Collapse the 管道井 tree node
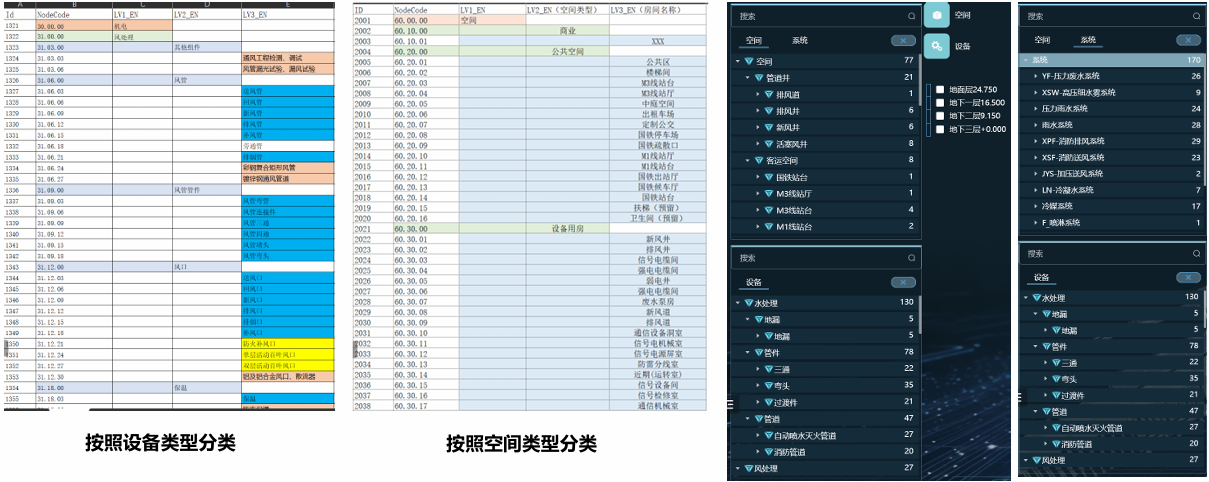 point(746,77)
